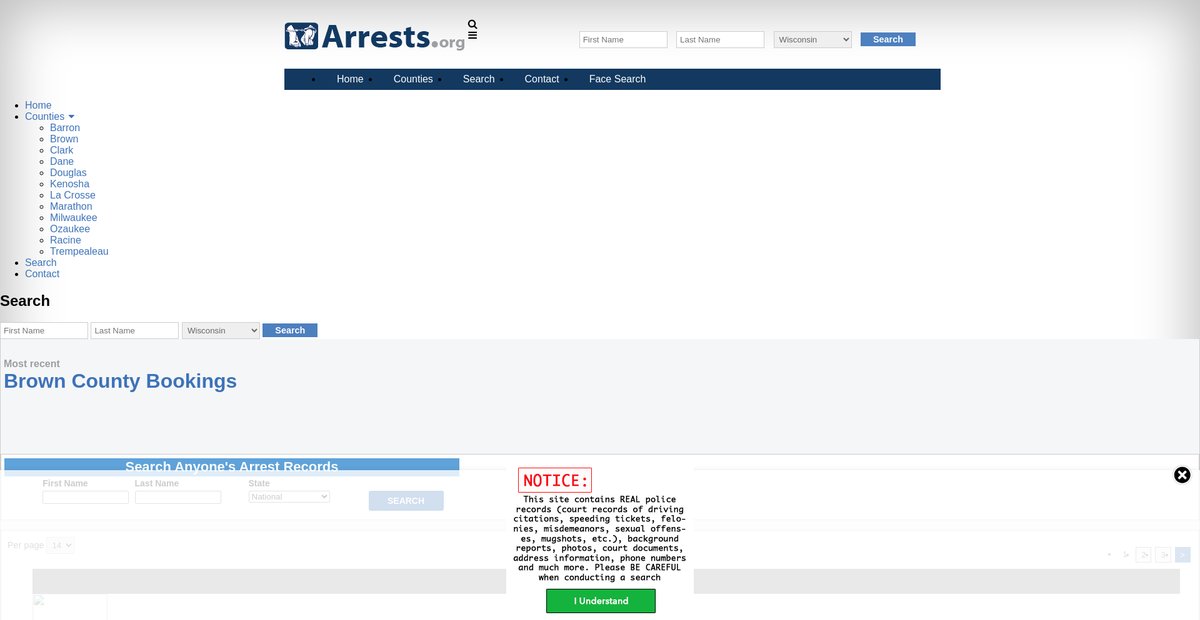The width and height of the screenshot is (1200, 620).
Task: Open the Home link in side list
Action: 38,105
